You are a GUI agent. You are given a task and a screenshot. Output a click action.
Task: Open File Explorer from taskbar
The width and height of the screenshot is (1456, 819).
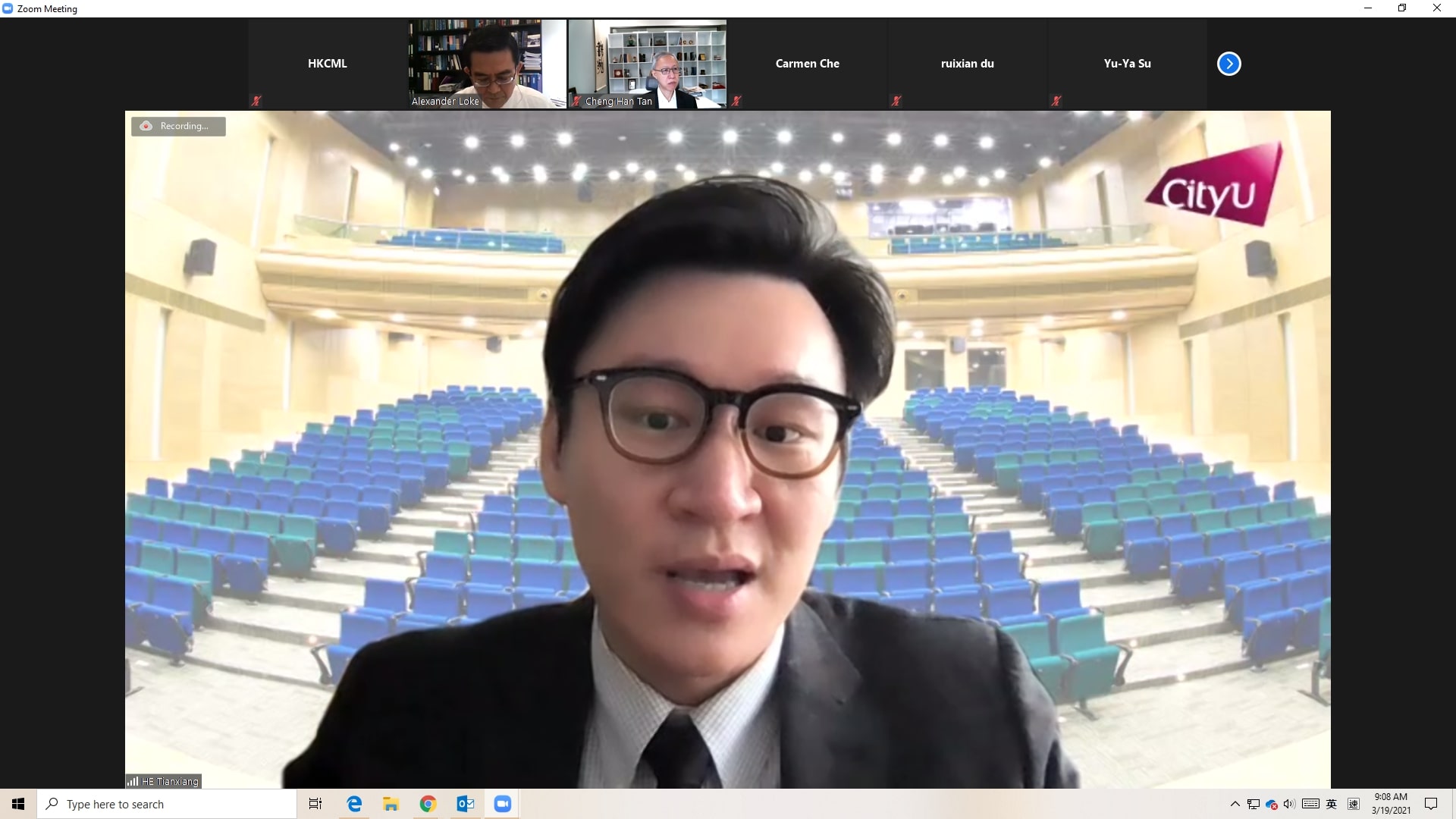(391, 804)
